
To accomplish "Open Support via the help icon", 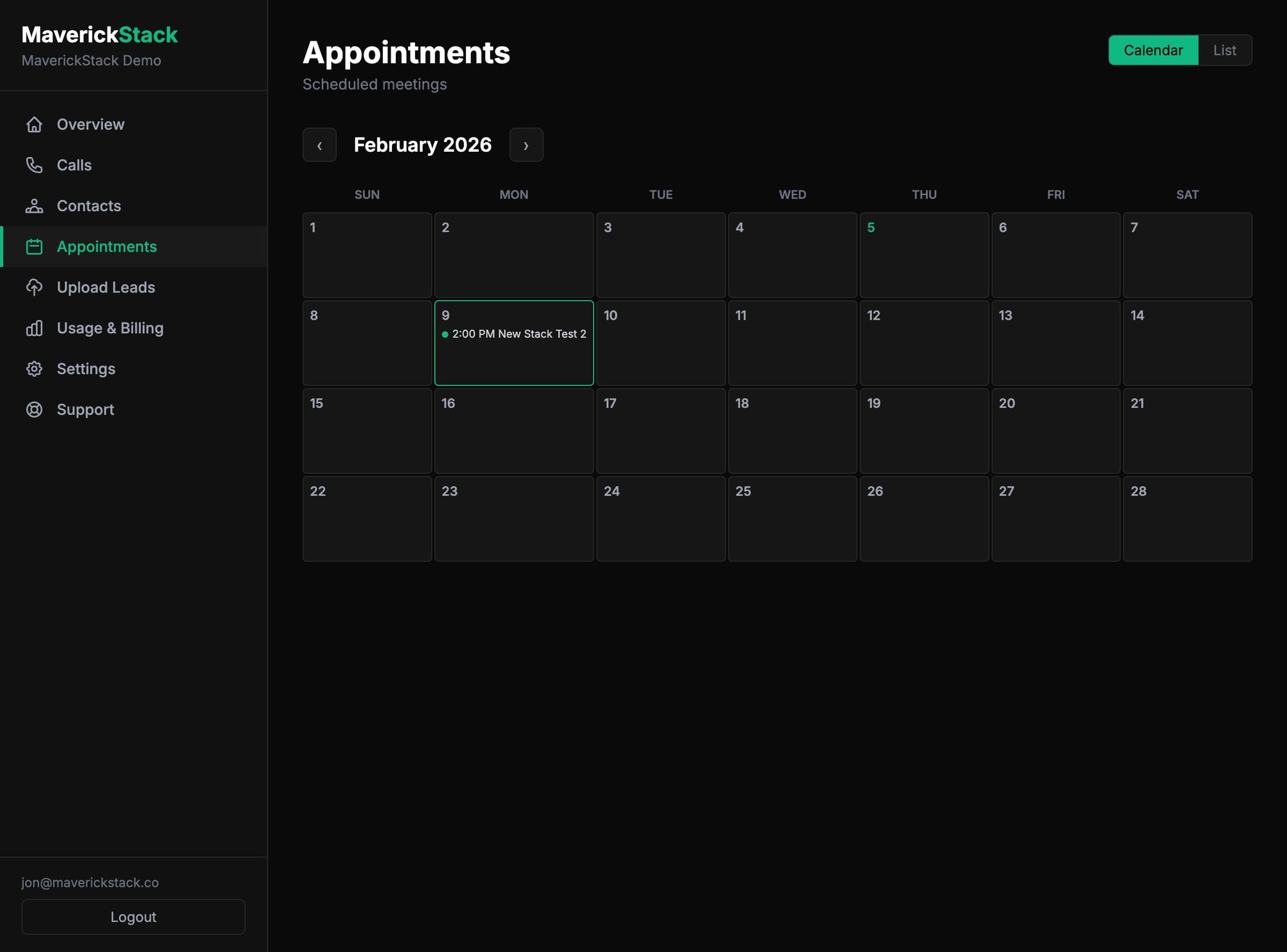I will point(35,409).
